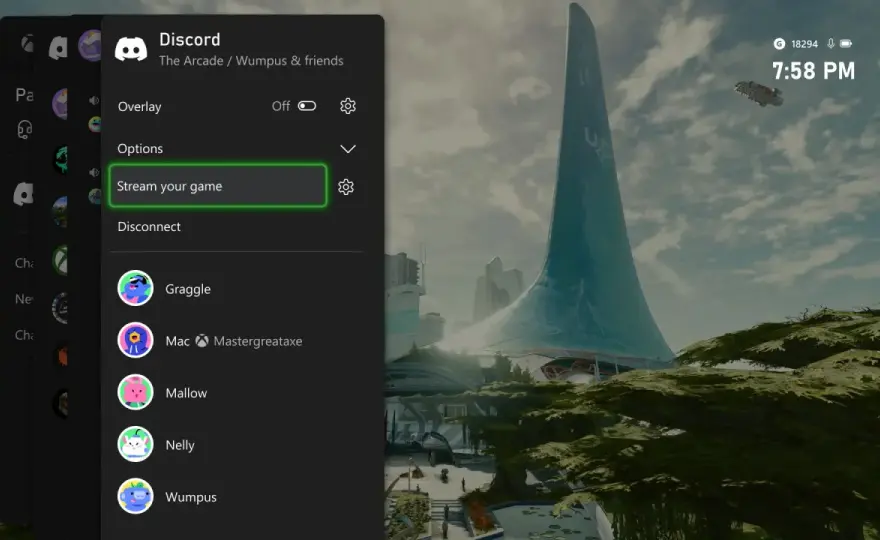This screenshot has height=540, width=880.
Task: Click the headset icon in background panel
Action: coord(24,130)
